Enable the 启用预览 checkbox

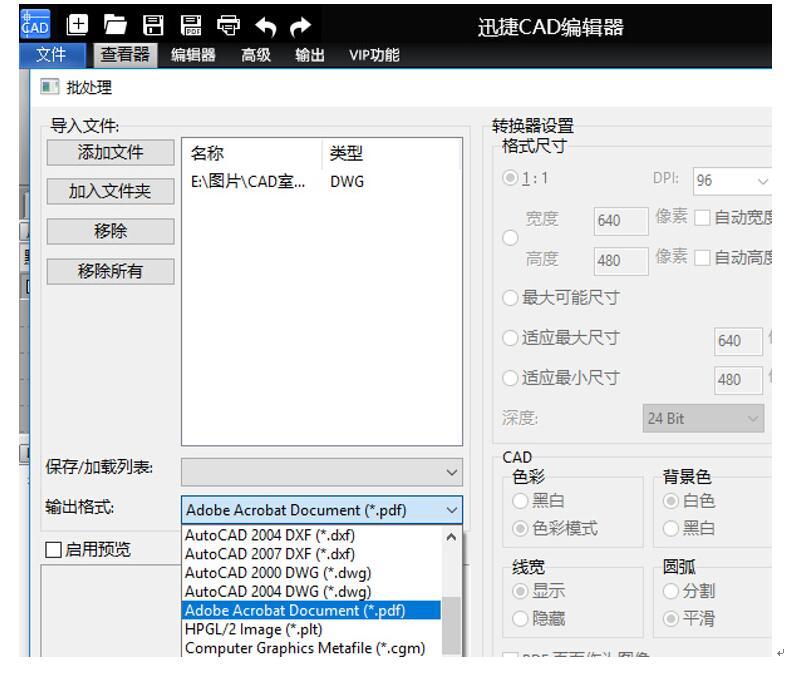coord(53,549)
